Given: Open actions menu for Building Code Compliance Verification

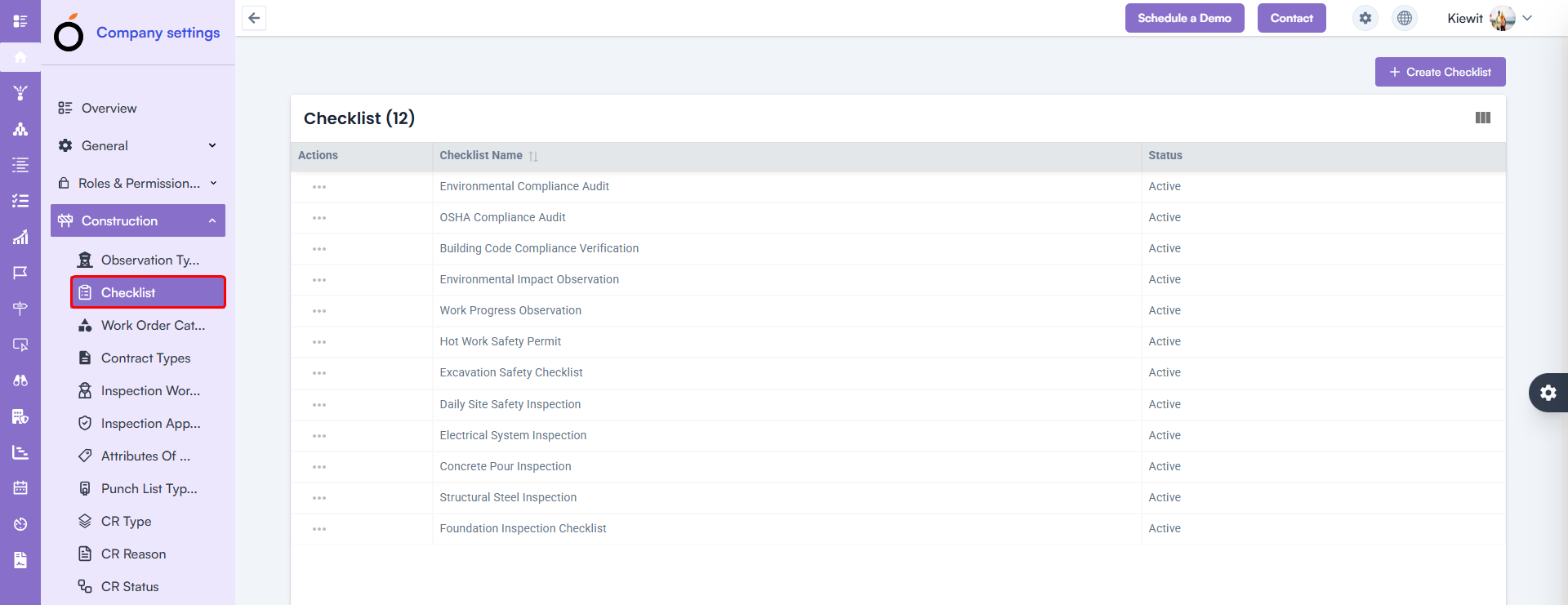Looking at the screenshot, I should 319,249.
